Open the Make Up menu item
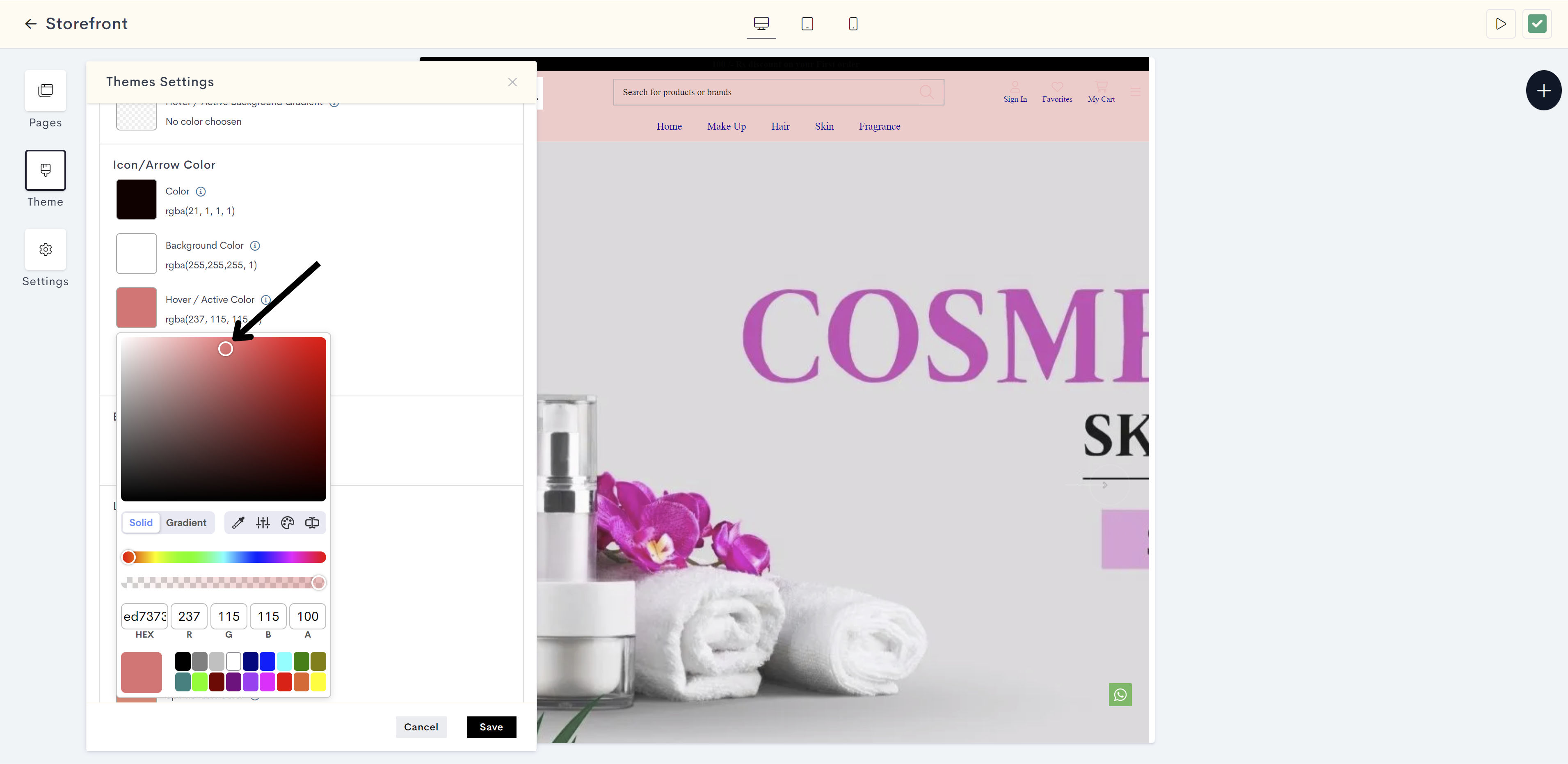 [x=726, y=127]
